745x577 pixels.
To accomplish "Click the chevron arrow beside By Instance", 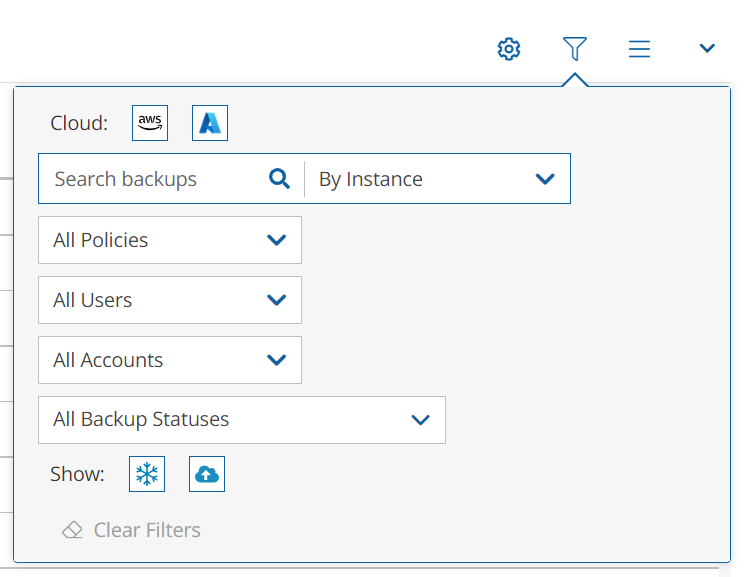I will [x=545, y=179].
